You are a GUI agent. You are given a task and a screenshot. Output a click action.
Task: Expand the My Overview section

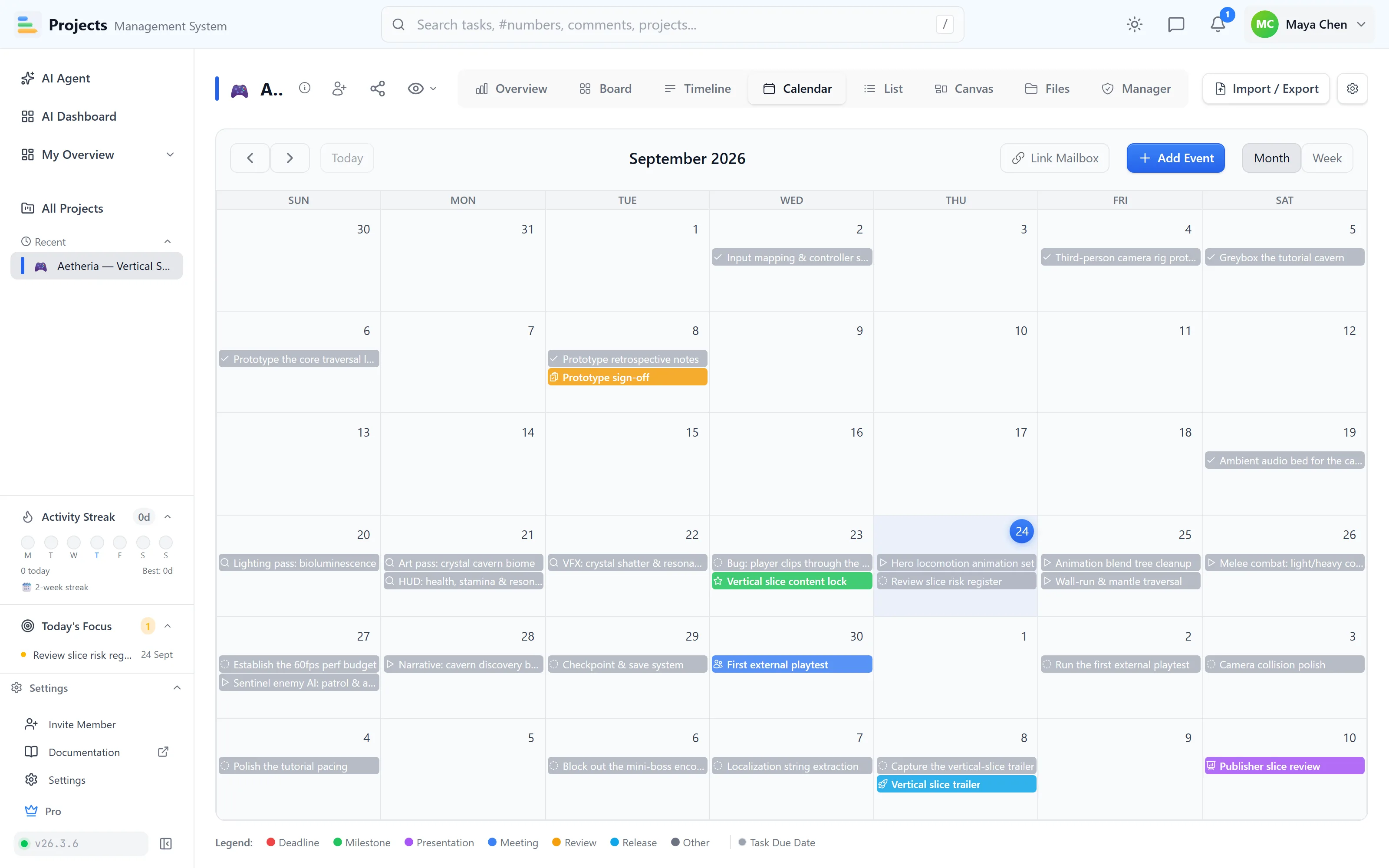pyautogui.click(x=170, y=155)
